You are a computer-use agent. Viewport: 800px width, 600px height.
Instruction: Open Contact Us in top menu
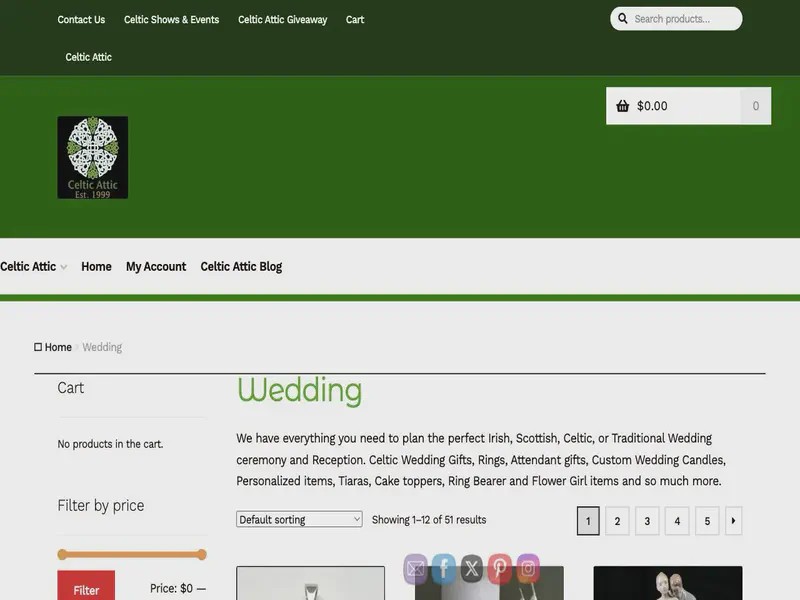tap(81, 19)
